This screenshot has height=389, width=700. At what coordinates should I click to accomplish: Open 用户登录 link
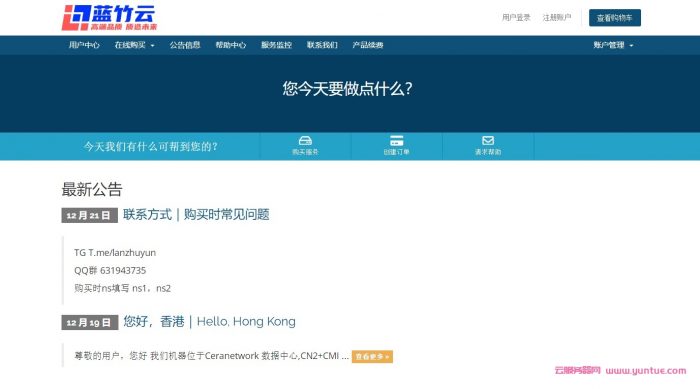516,17
